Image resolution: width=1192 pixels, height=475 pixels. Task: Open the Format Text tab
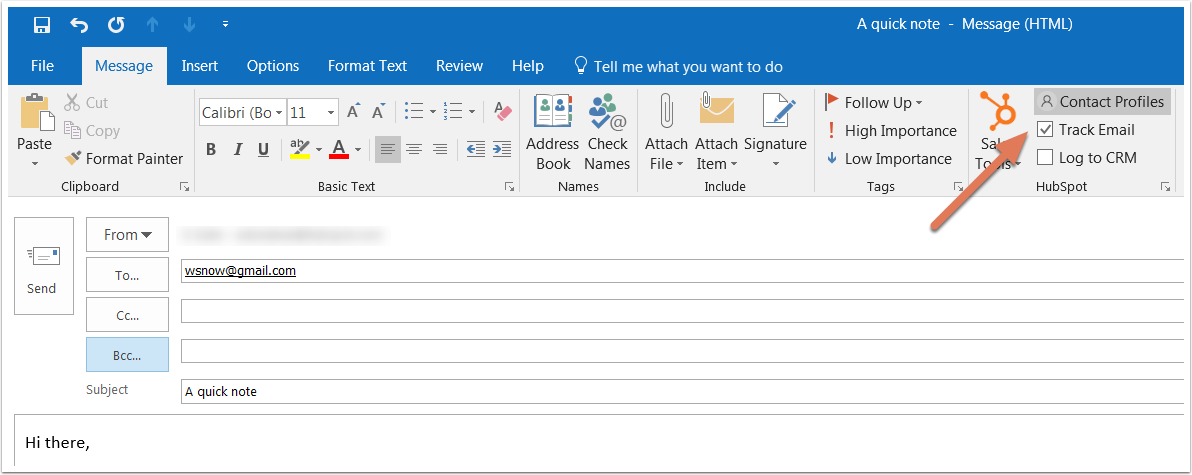tap(367, 66)
